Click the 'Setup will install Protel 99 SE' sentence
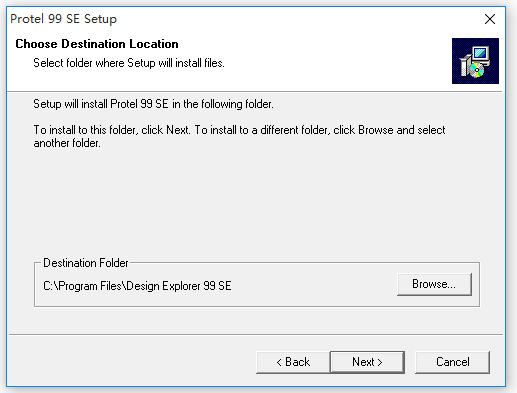Image resolution: width=517 pixels, height=393 pixels. point(153,104)
